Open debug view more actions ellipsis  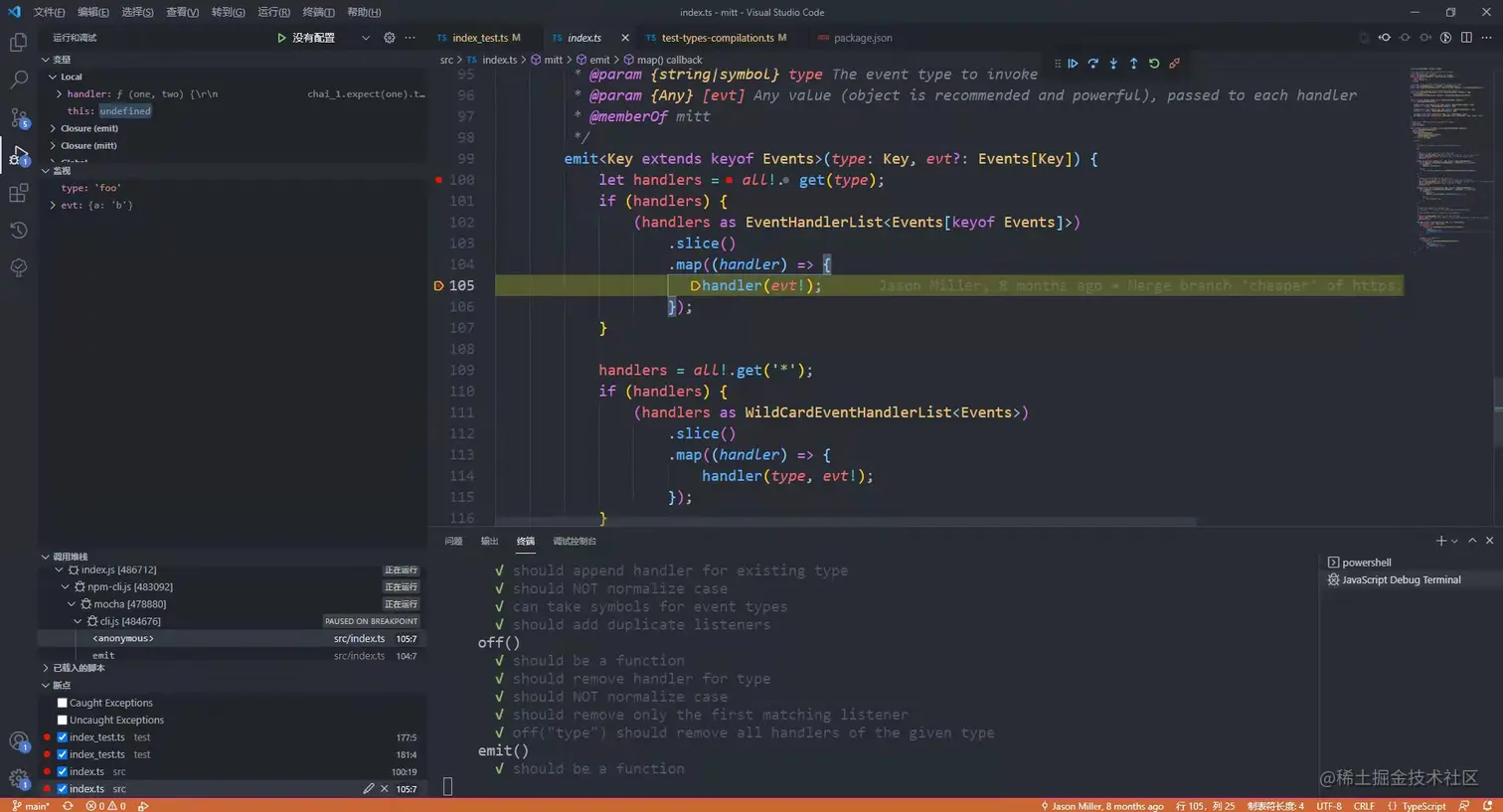(410, 38)
